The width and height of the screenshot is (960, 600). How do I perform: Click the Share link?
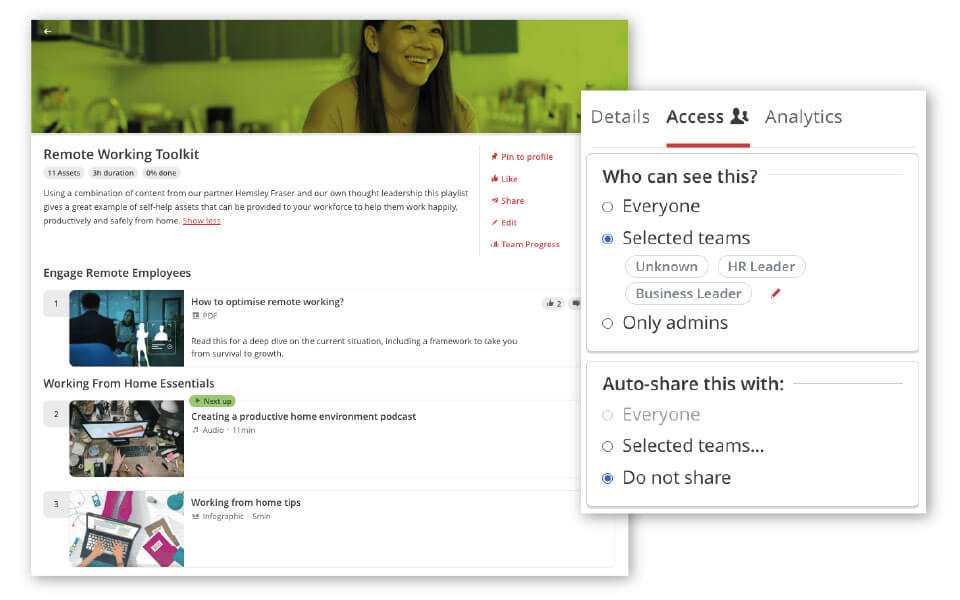(x=512, y=201)
